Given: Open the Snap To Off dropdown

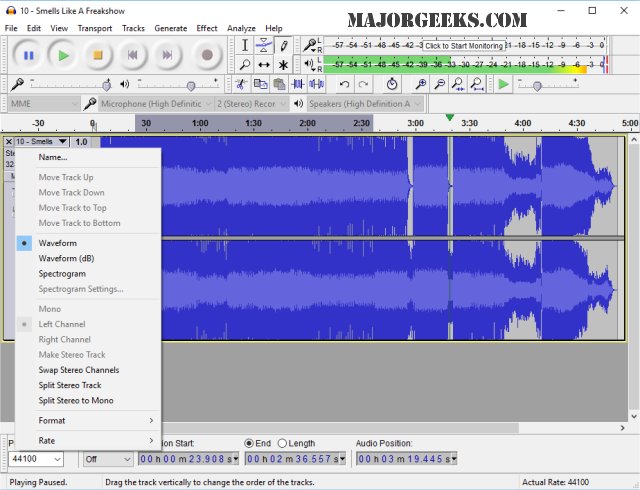Looking at the screenshot, I should coord(108,459).
